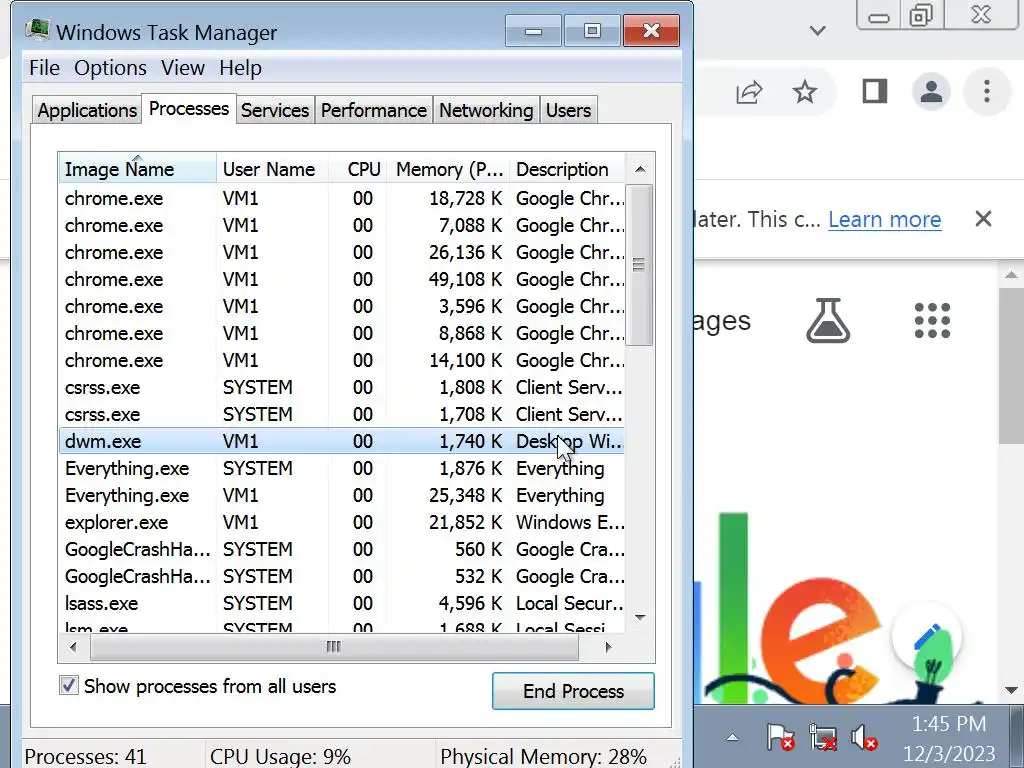
Task: Dismiss the Chrome info bar with X
Action: 983,219
